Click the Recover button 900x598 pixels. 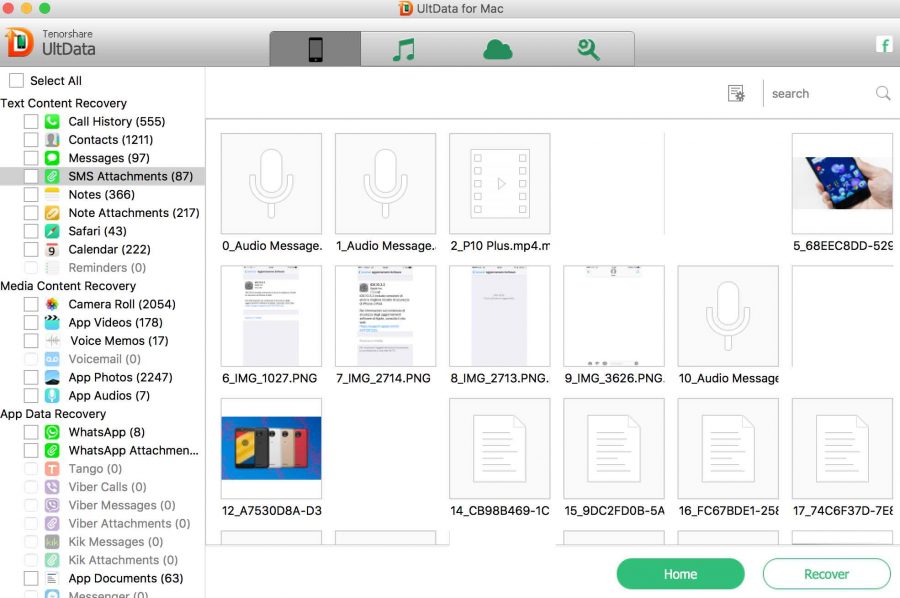coord(827,574)
